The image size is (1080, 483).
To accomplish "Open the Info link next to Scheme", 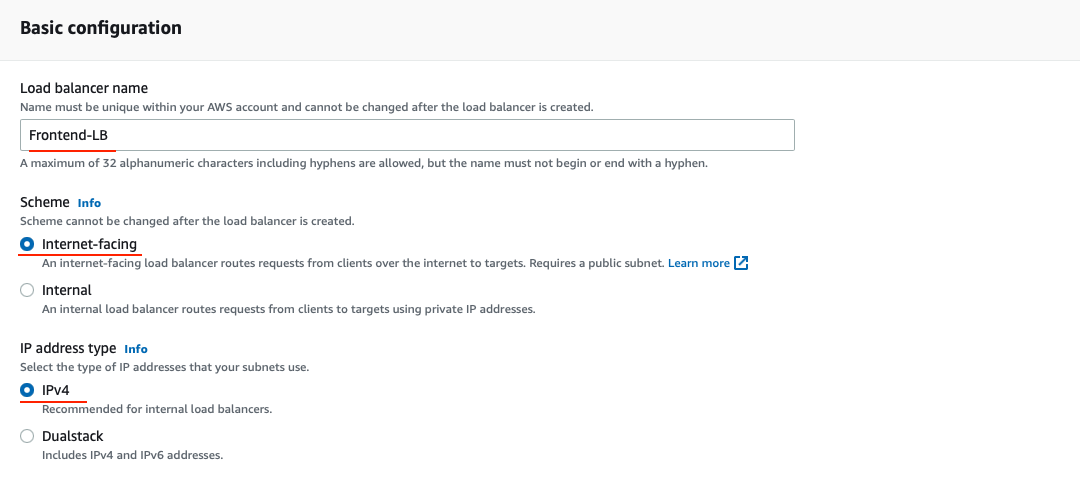I will [89, 203].
